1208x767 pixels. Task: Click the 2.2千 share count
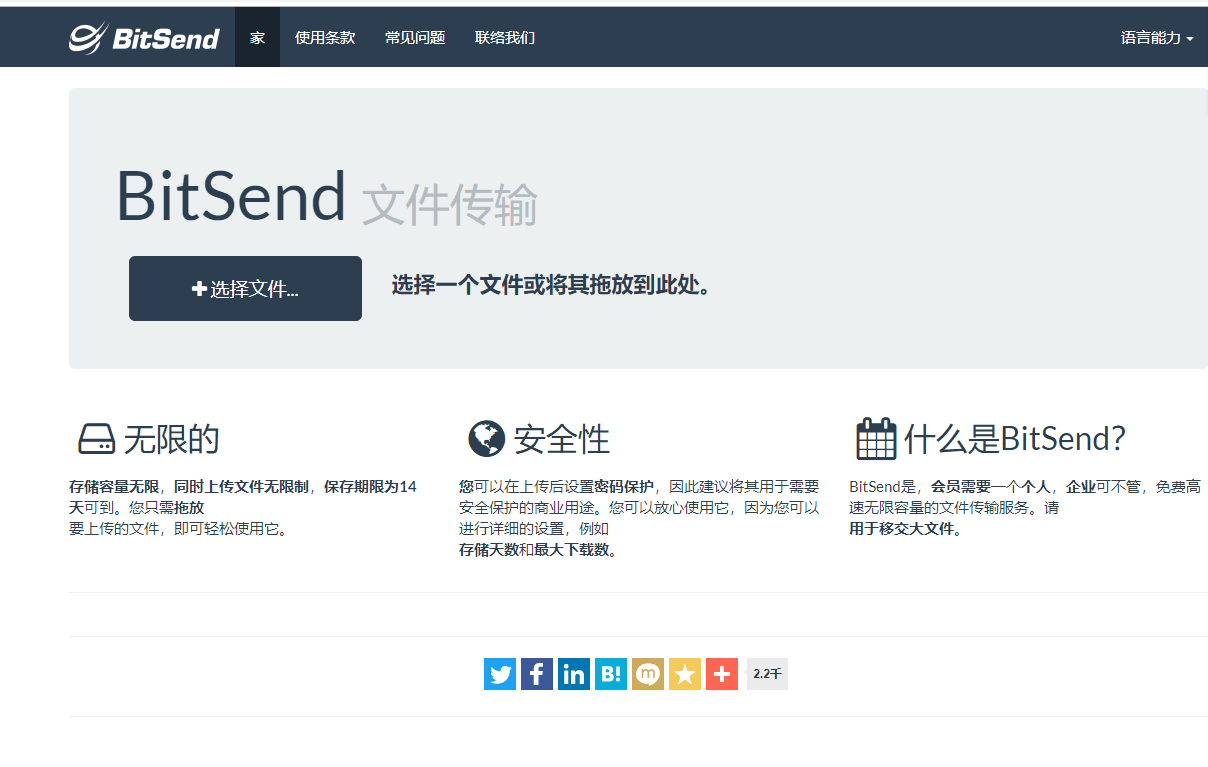(x=767, y=674)
